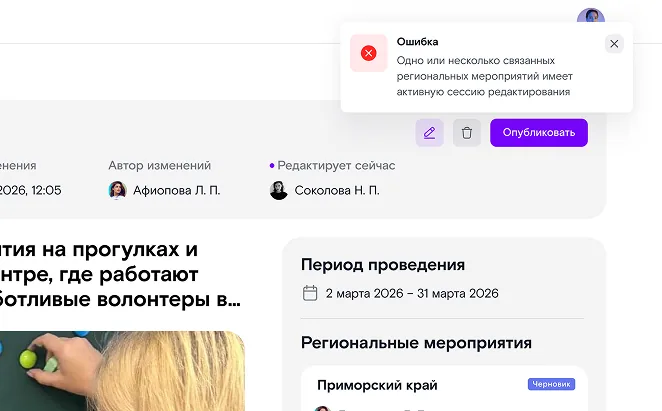
Task: Click the Черновик status badge
Action: click(551, 384)
